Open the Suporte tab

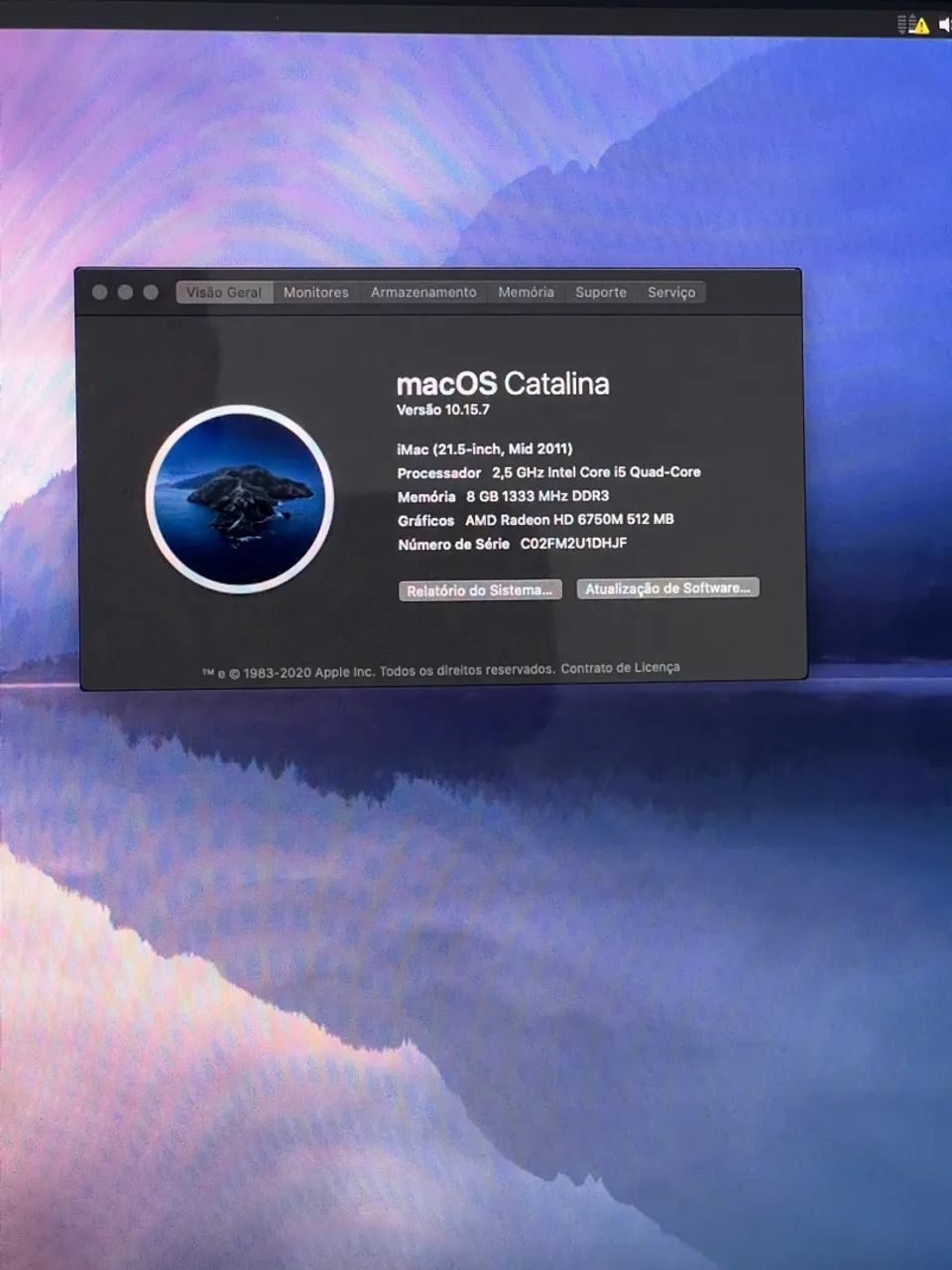click(600, 292)
